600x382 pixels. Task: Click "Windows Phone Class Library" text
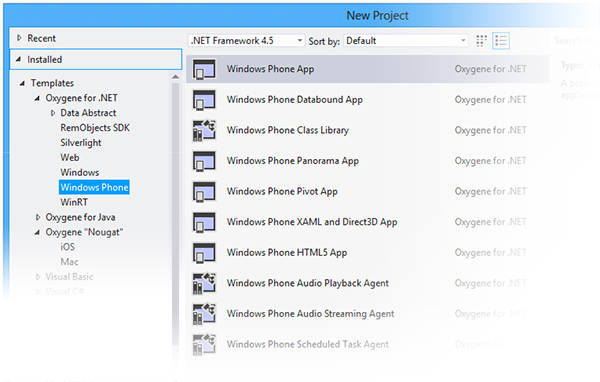click(288, 131)
